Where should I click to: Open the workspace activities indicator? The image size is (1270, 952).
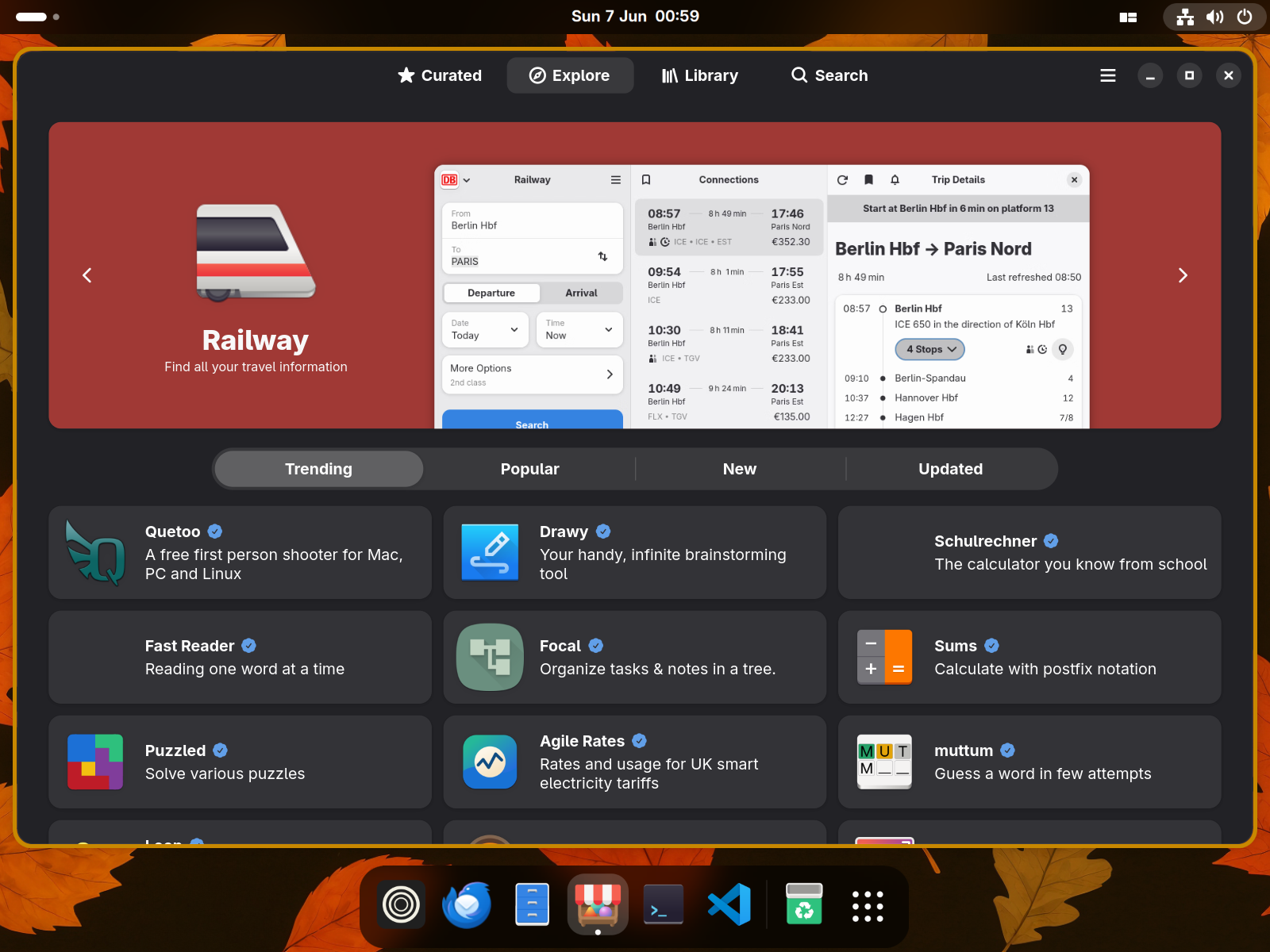37,17
